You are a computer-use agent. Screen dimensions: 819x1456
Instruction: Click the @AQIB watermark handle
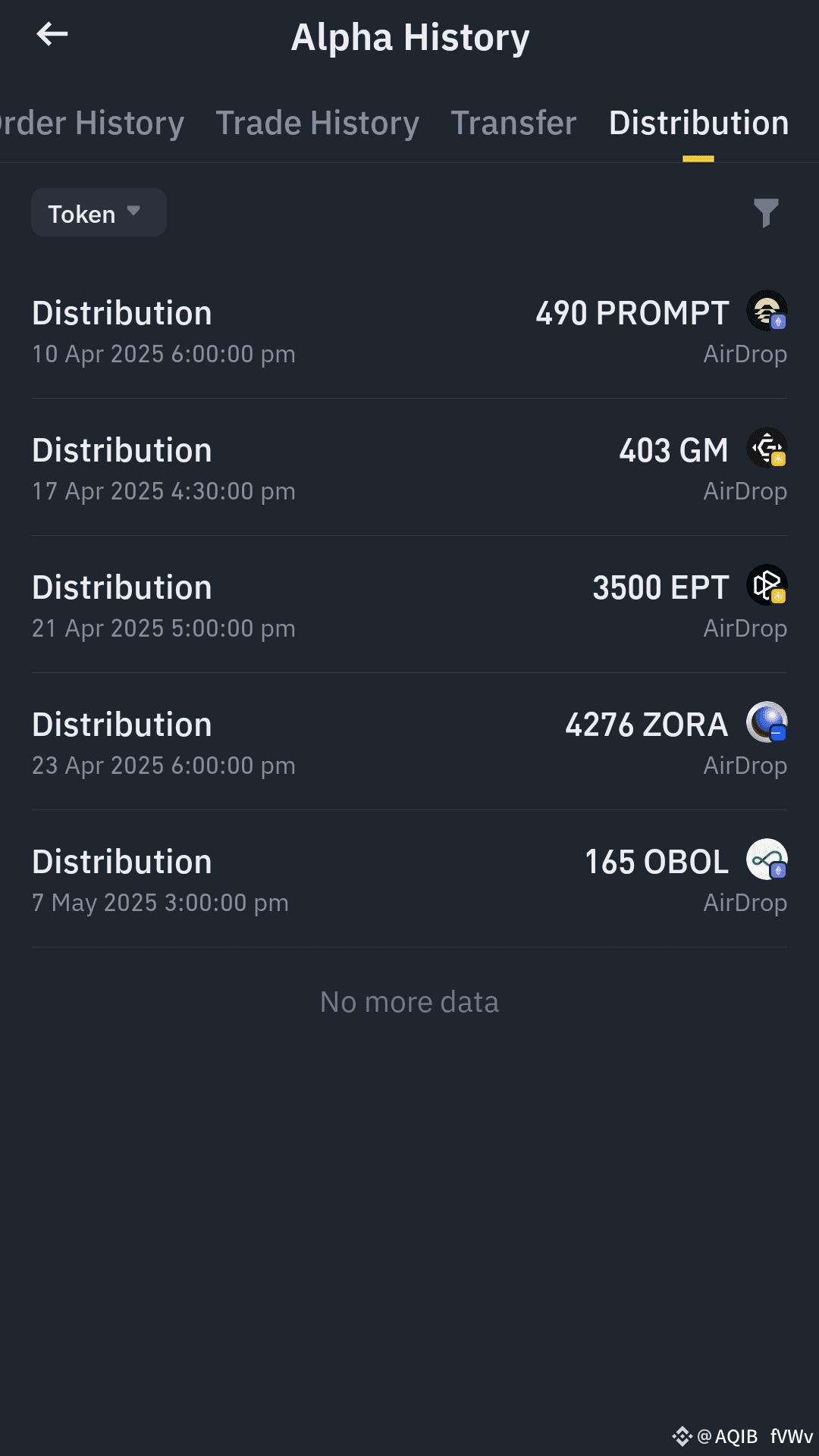pyautogui.click(x=727, y=1436)
